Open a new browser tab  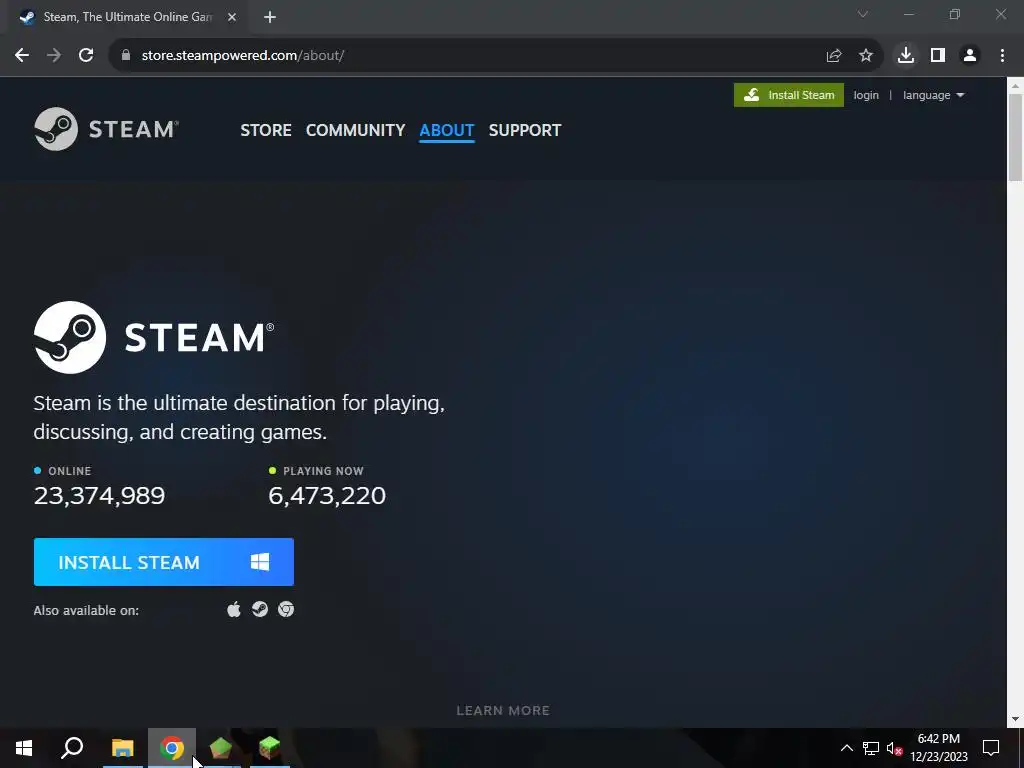(x=270, y=17)
